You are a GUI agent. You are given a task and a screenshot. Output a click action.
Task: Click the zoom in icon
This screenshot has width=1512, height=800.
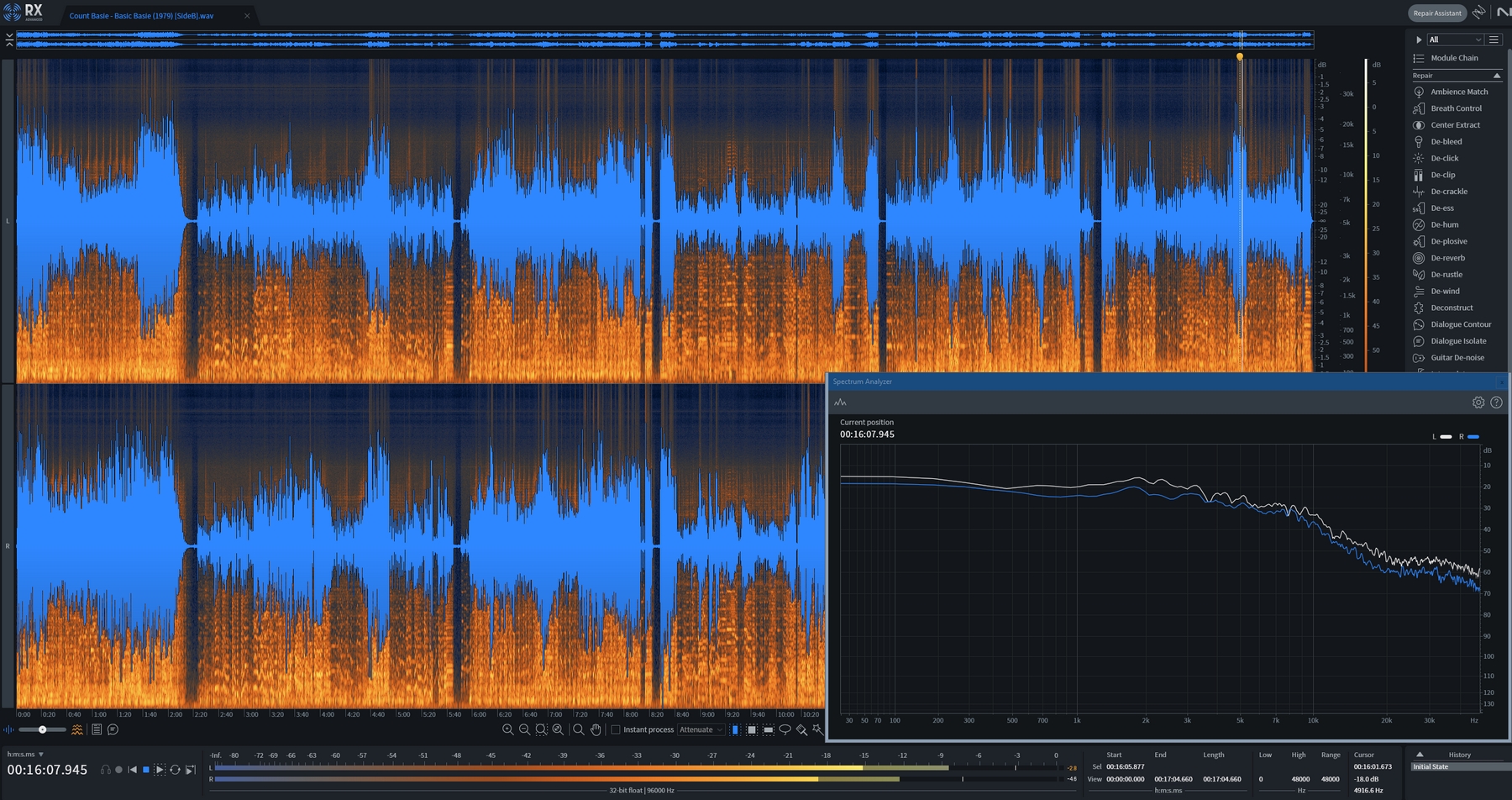(x=507, y=729)
